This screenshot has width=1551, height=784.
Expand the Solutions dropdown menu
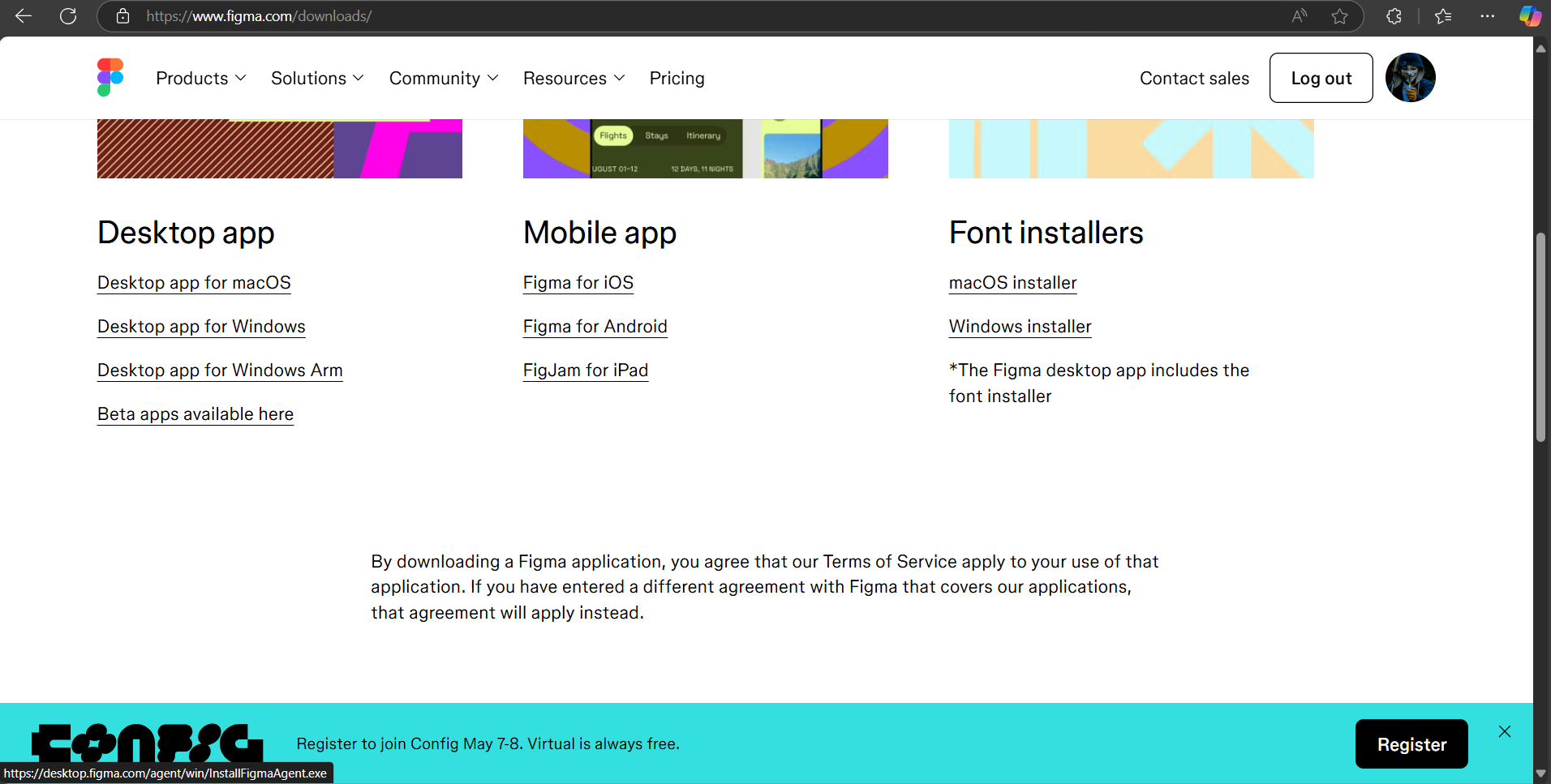[317, 79]
